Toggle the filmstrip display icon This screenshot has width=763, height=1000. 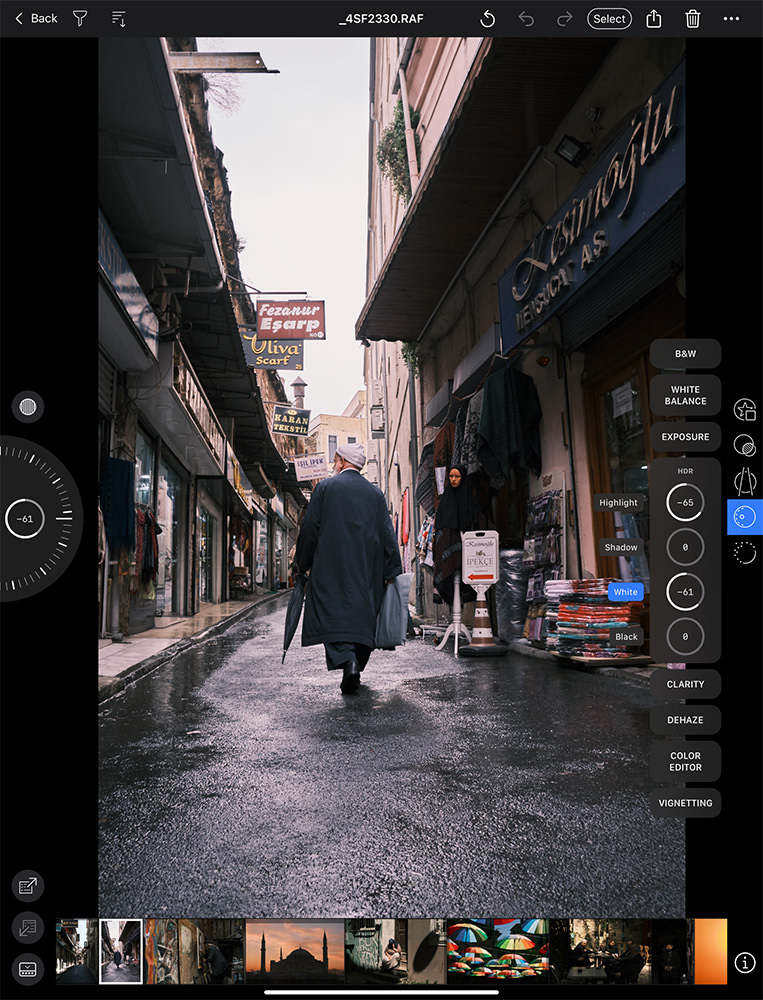click(x=27, y=969)
